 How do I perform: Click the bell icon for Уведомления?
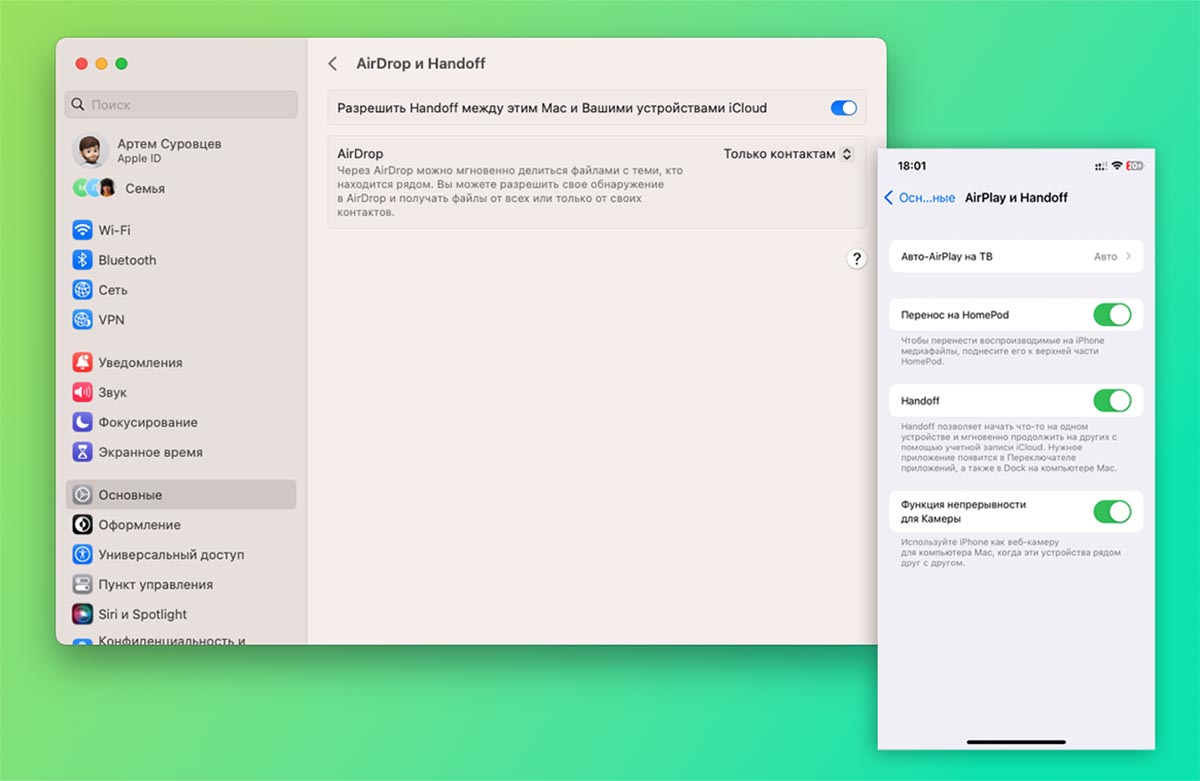pyautogui.click(x=82, y=362)
